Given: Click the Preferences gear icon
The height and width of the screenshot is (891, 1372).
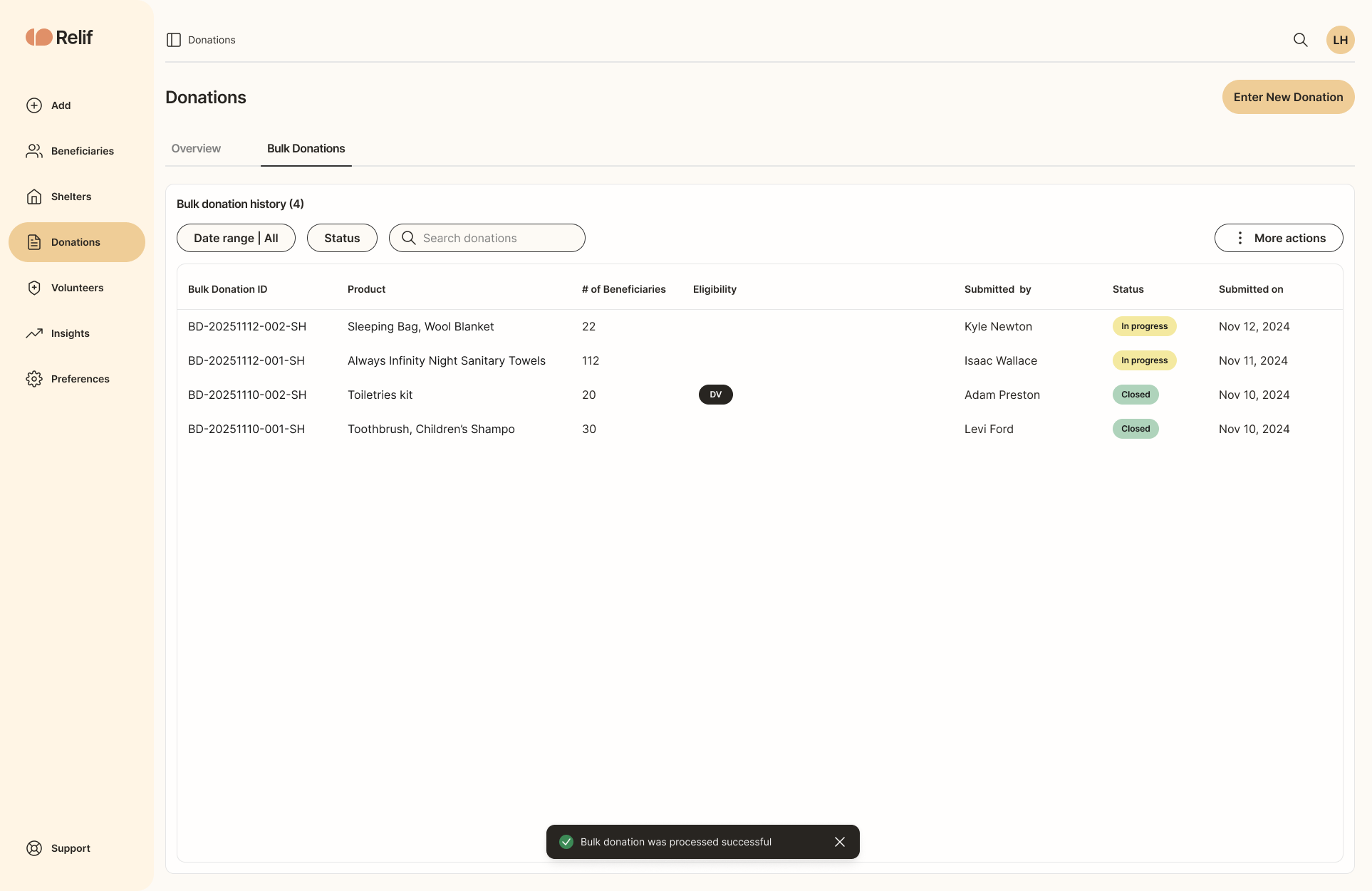Looking at the screenshot, I should pos(34,379).
